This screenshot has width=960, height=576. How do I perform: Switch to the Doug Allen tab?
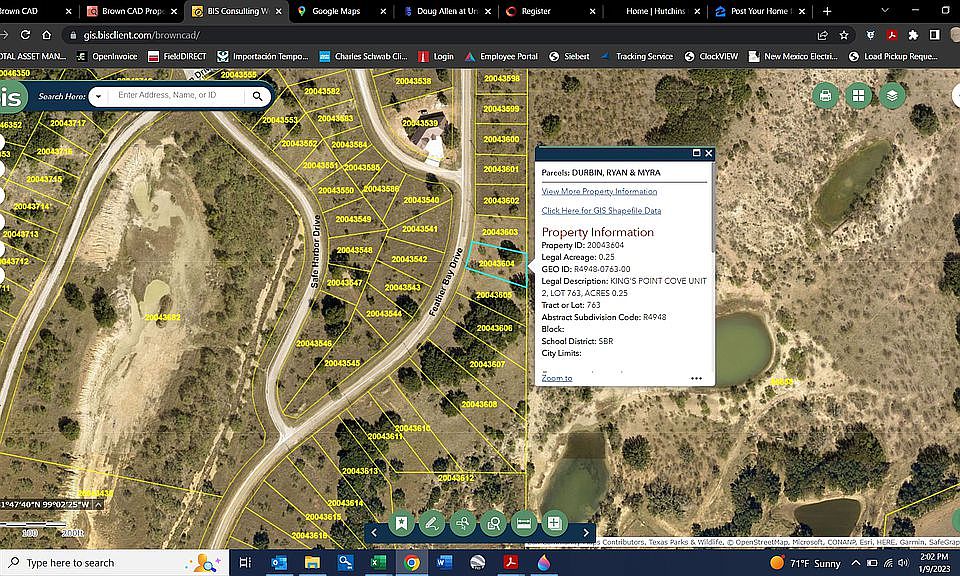(x=448, y=11)
